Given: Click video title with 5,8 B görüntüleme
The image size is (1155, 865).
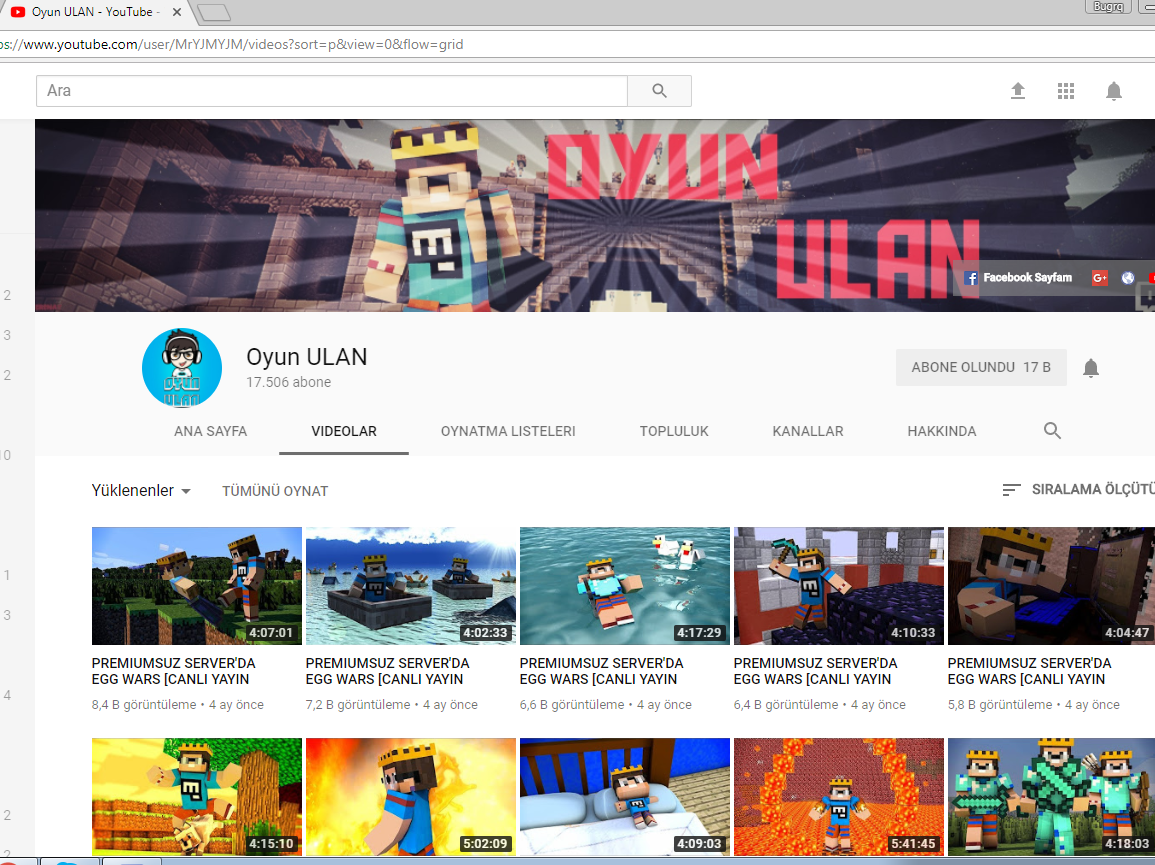Looking at the screenshot, I should click(1030, 671).
